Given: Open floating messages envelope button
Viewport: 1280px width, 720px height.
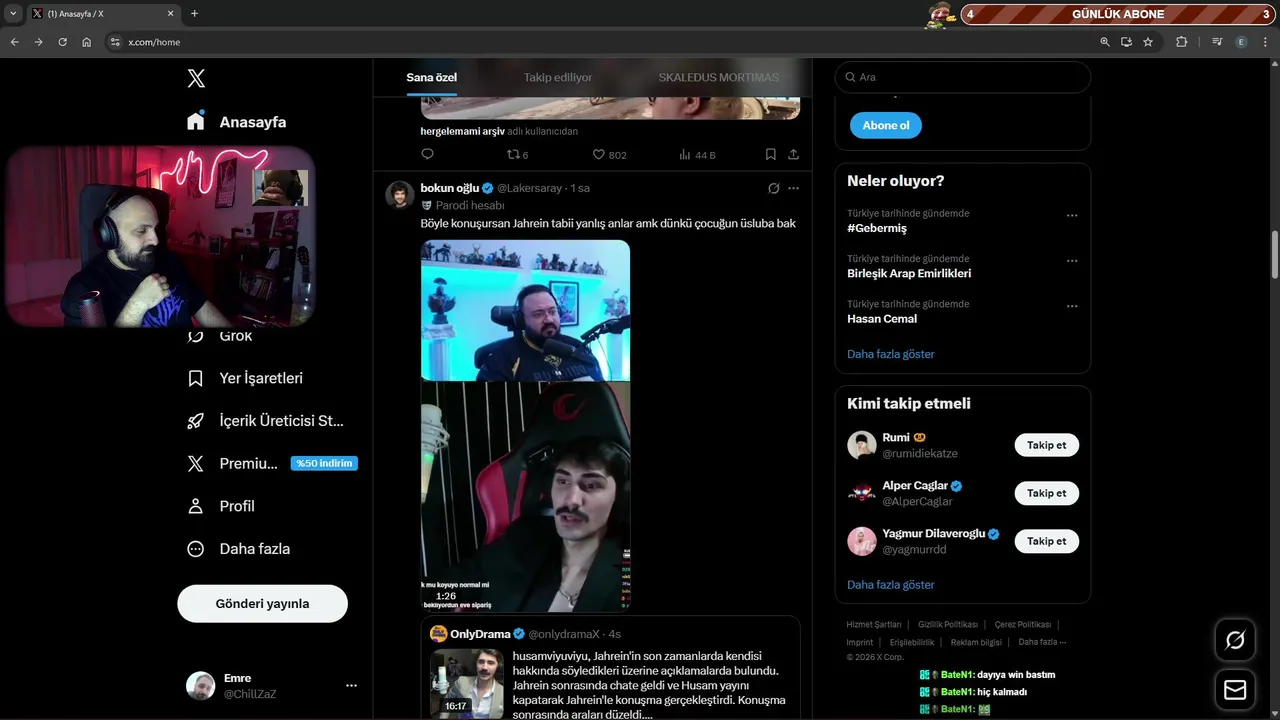Looking at the screenshot, I should pos(1235,690).
